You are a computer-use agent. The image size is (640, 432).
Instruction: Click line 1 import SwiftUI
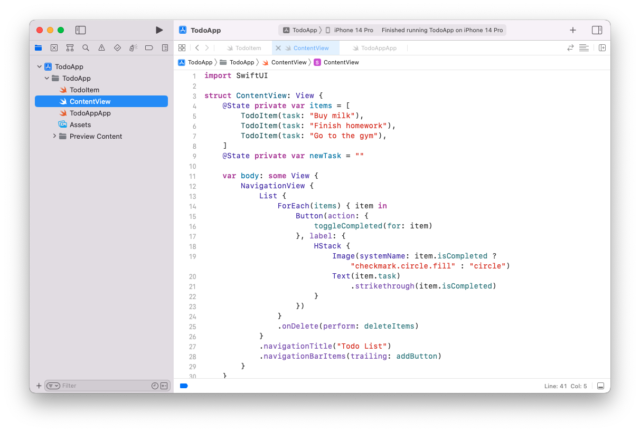[x=236, y=76]
